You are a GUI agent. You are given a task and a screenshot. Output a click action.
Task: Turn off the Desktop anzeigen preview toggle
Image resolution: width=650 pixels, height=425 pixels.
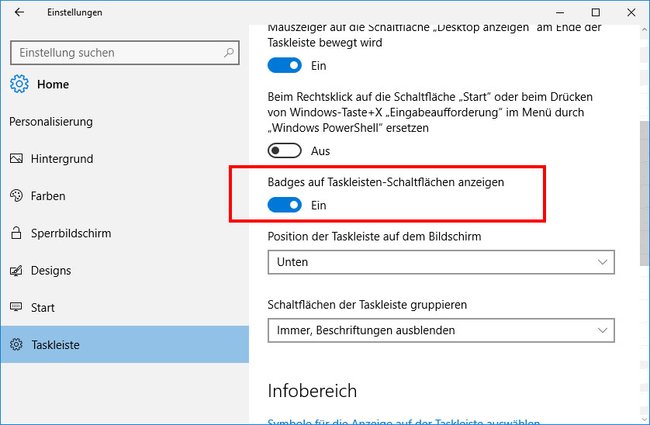coord(284,66)
